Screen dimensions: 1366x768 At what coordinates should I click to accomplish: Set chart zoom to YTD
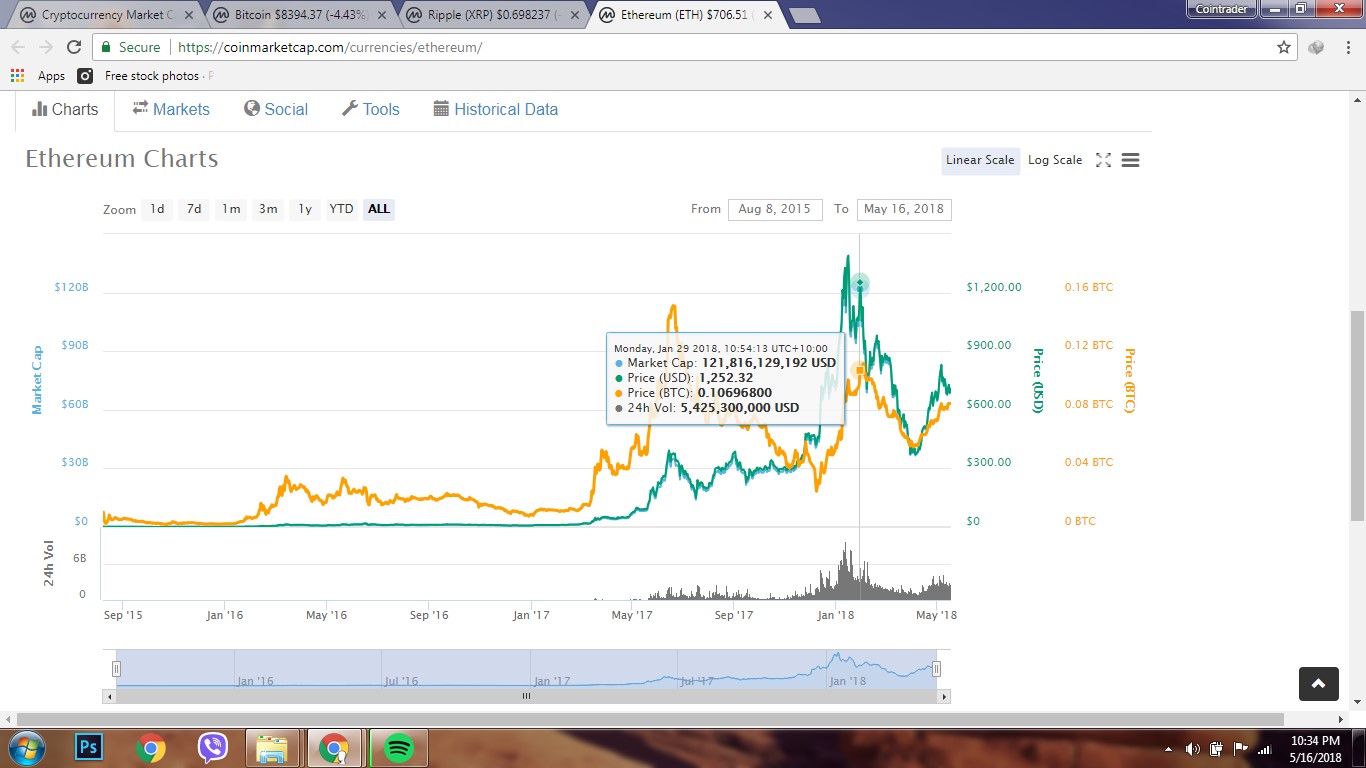pos(341,209)
